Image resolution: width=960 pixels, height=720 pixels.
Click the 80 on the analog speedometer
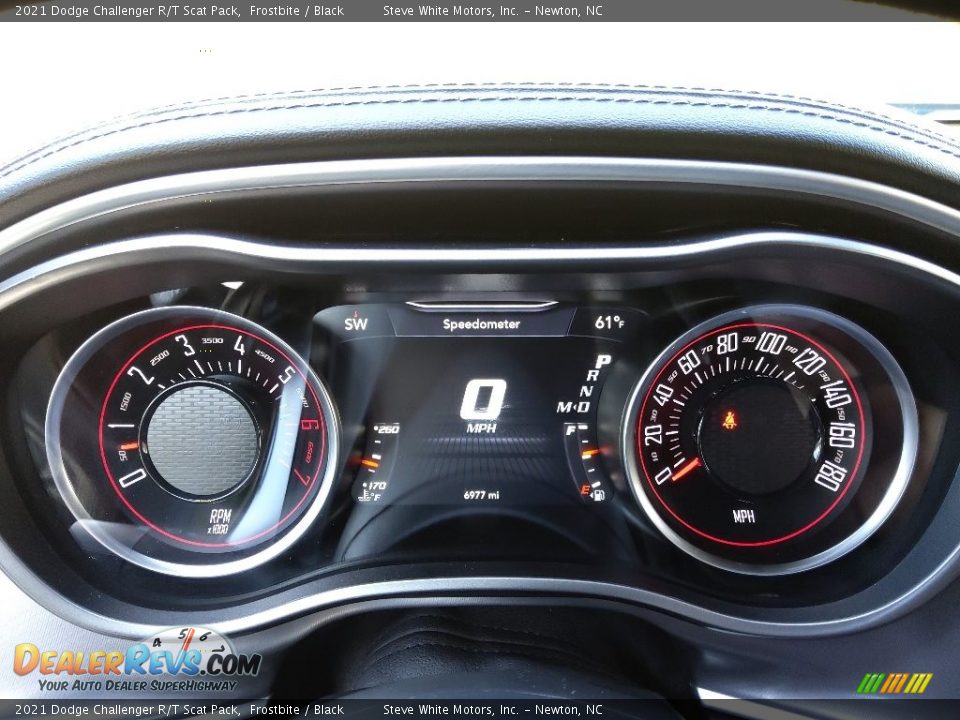[x=727, y=343]
